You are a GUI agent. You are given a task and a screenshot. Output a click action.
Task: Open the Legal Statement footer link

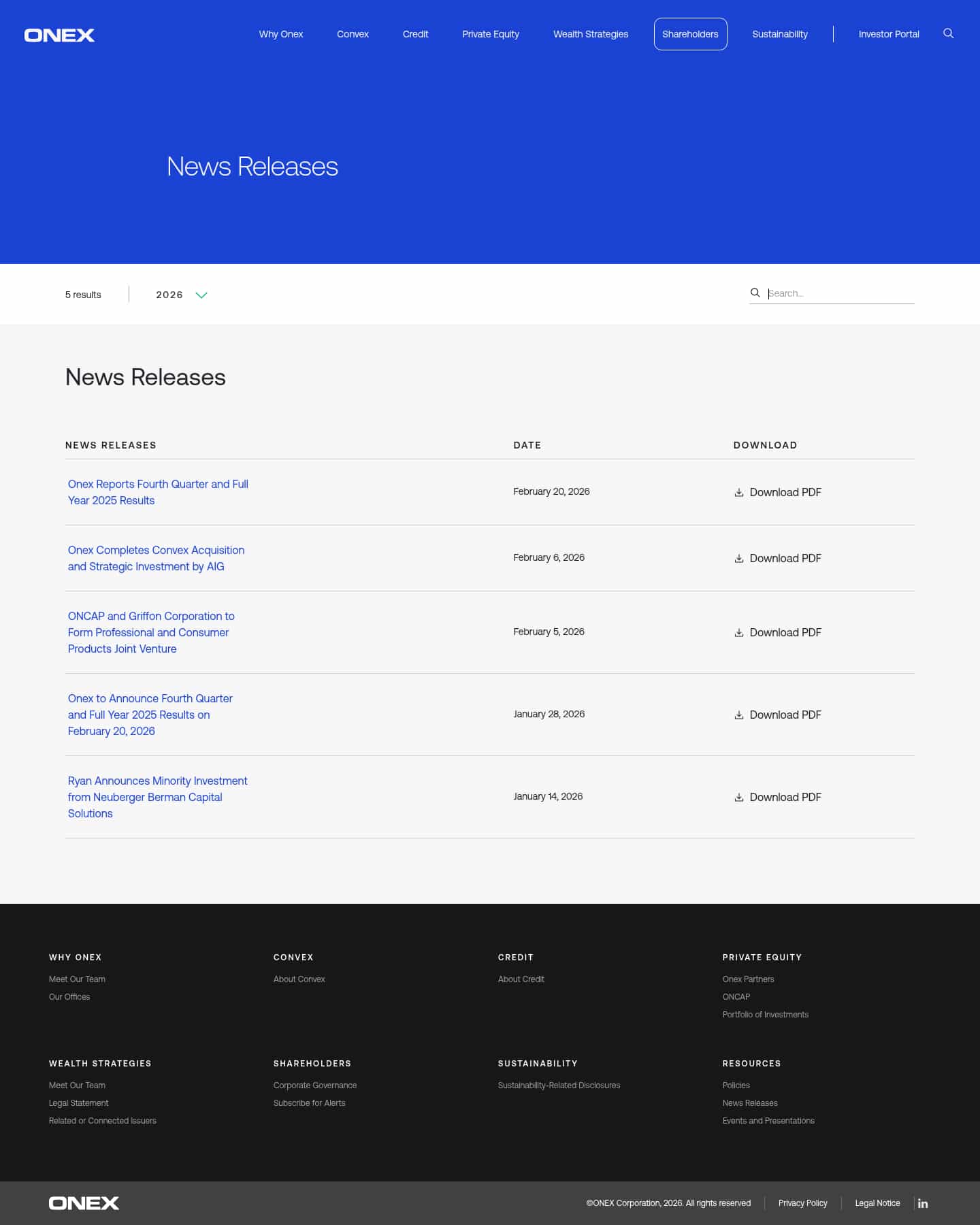pos(79,1103)
